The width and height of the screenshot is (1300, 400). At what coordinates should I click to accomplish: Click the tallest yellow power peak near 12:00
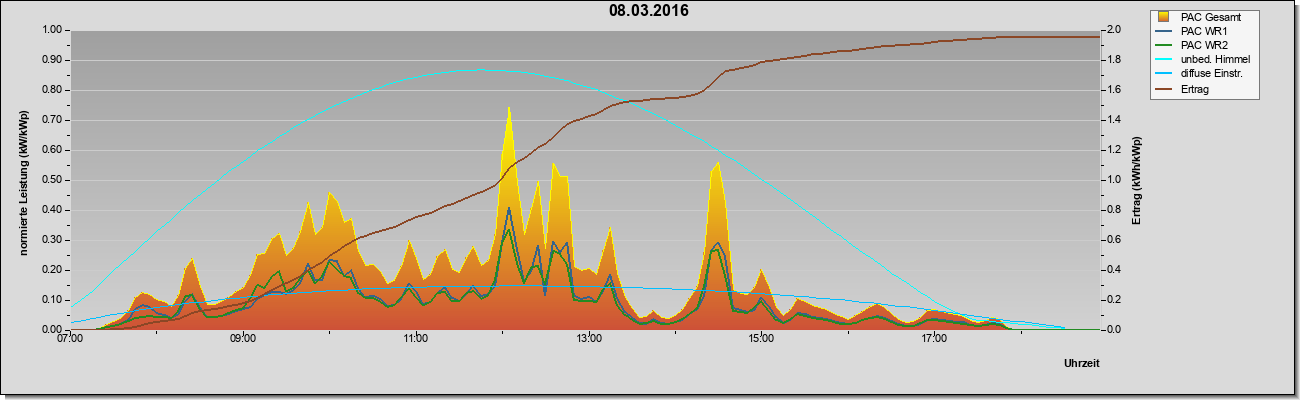[x=509, y=110]
